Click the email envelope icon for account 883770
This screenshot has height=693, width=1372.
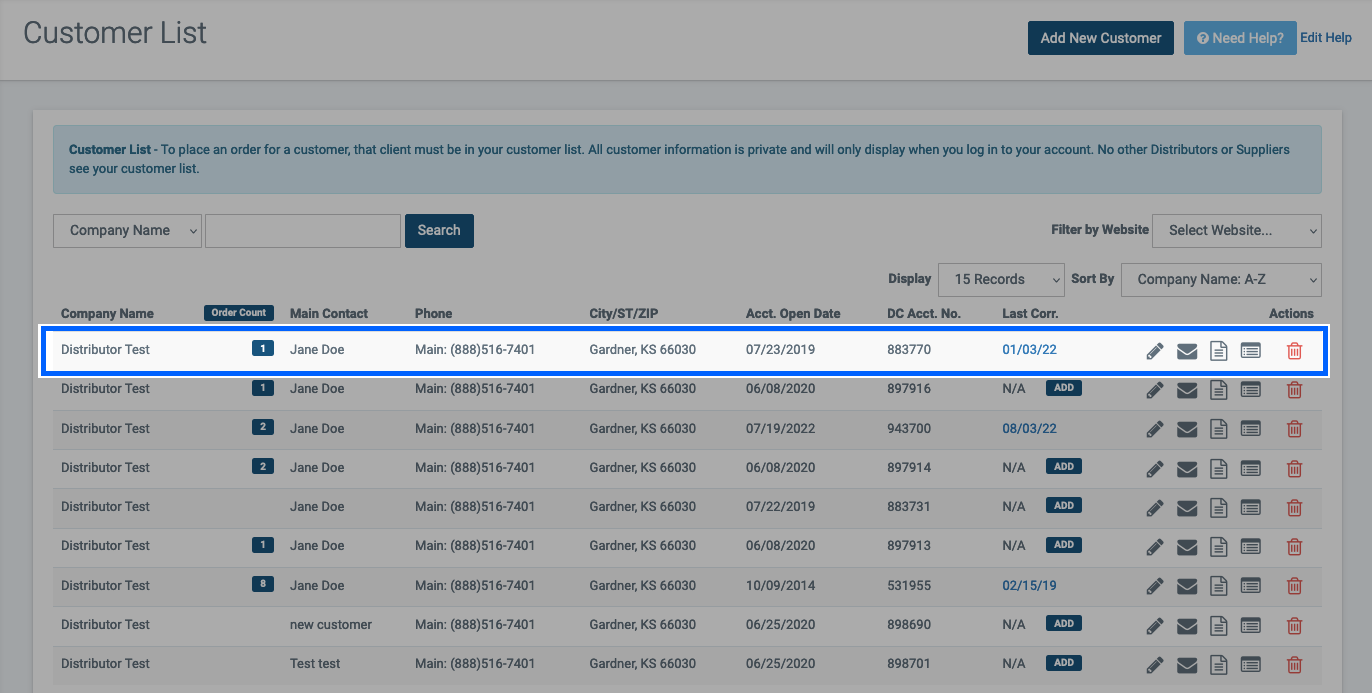1187,351
